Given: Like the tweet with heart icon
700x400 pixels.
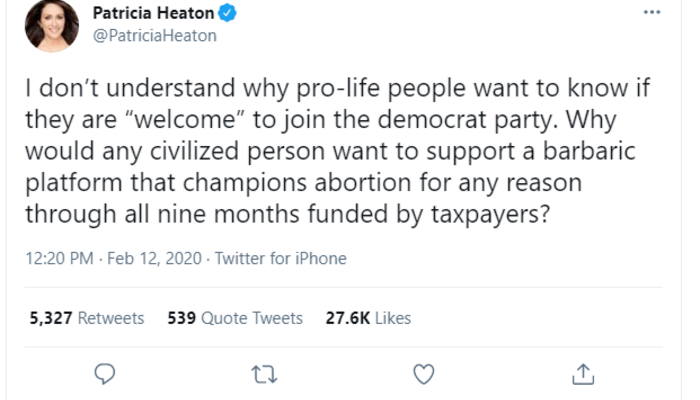Looking at the screenshot, I should coord(424,373).
